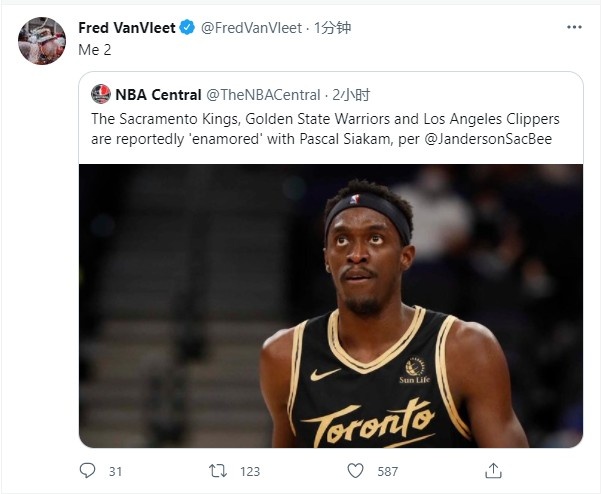The height and width of the screenshot is (494, 603).
Task: Click the Fred VanVleet display name
Action: click(127, 28)
